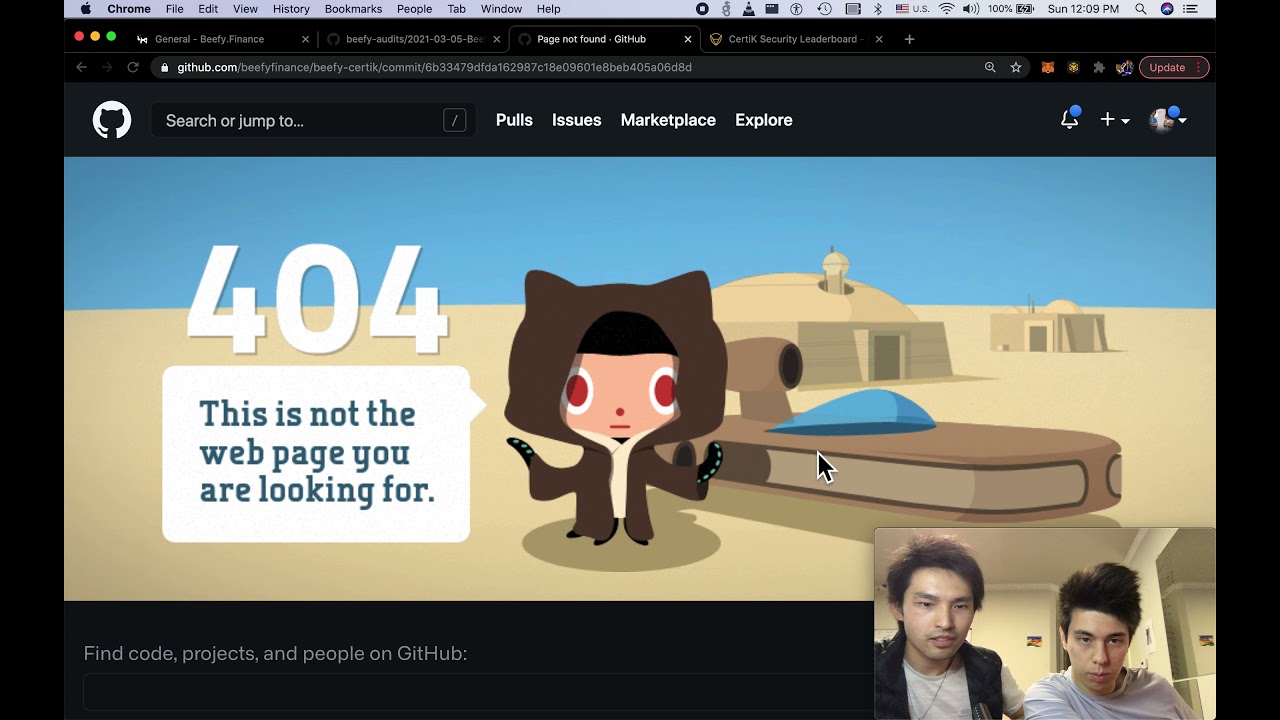Click the address bar URL

[x=434, y=67]
